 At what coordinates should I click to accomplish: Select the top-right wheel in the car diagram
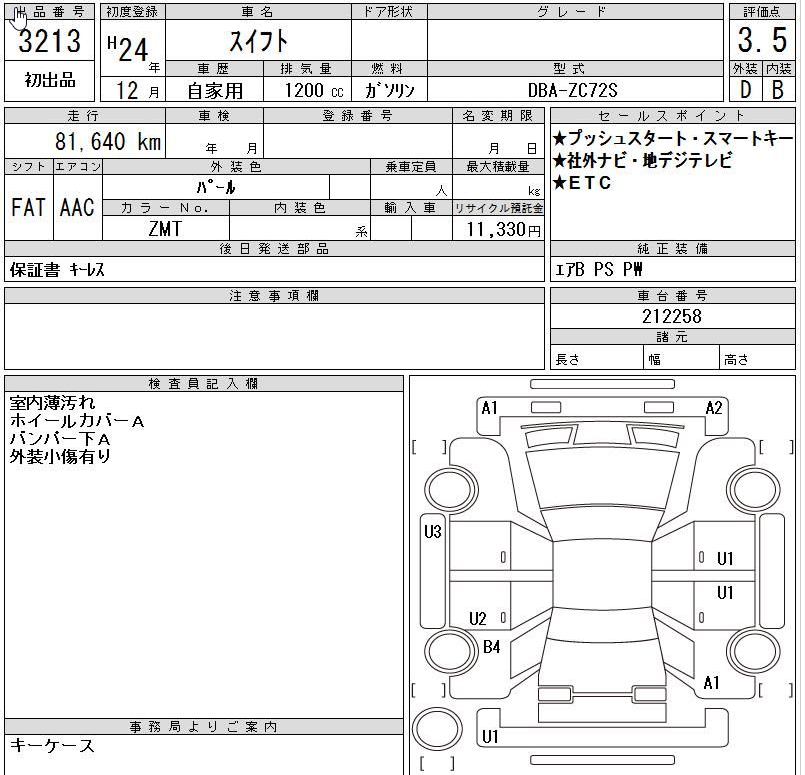coord(753,488)
